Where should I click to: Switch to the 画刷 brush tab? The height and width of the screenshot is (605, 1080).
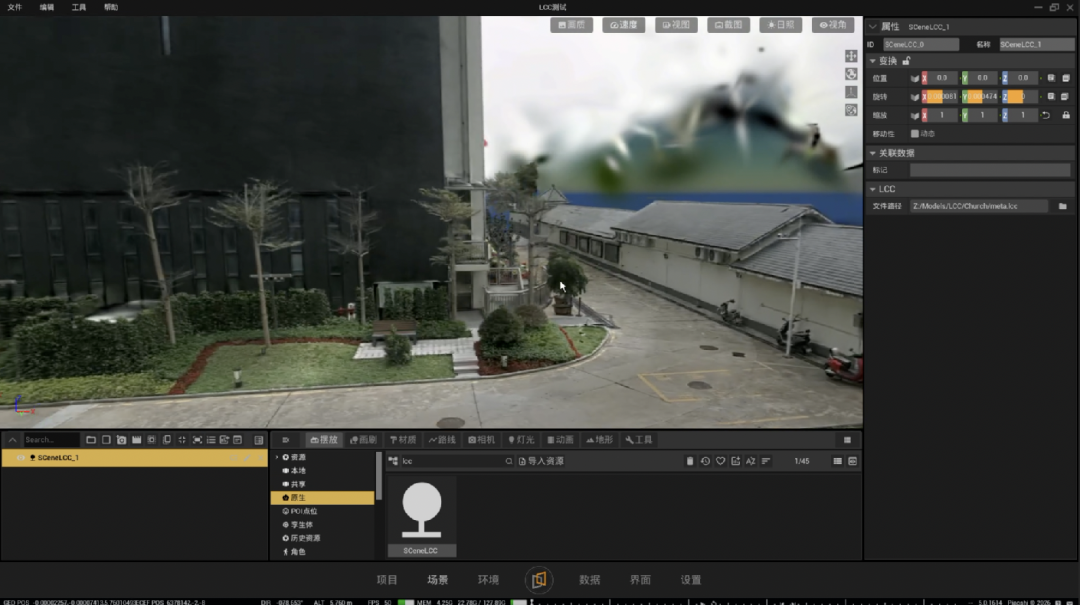point(364,440)
